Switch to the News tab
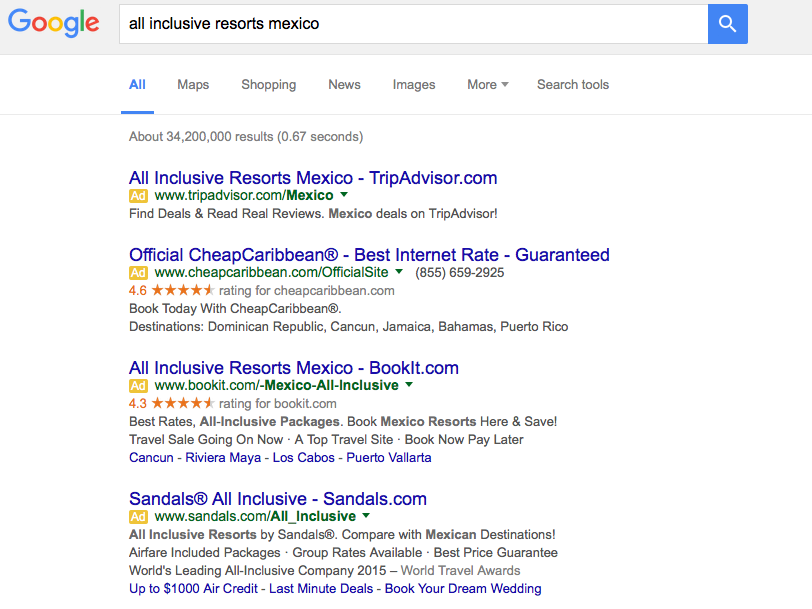Viewport: 812px width, 609px height. click(x=344, y=84)
